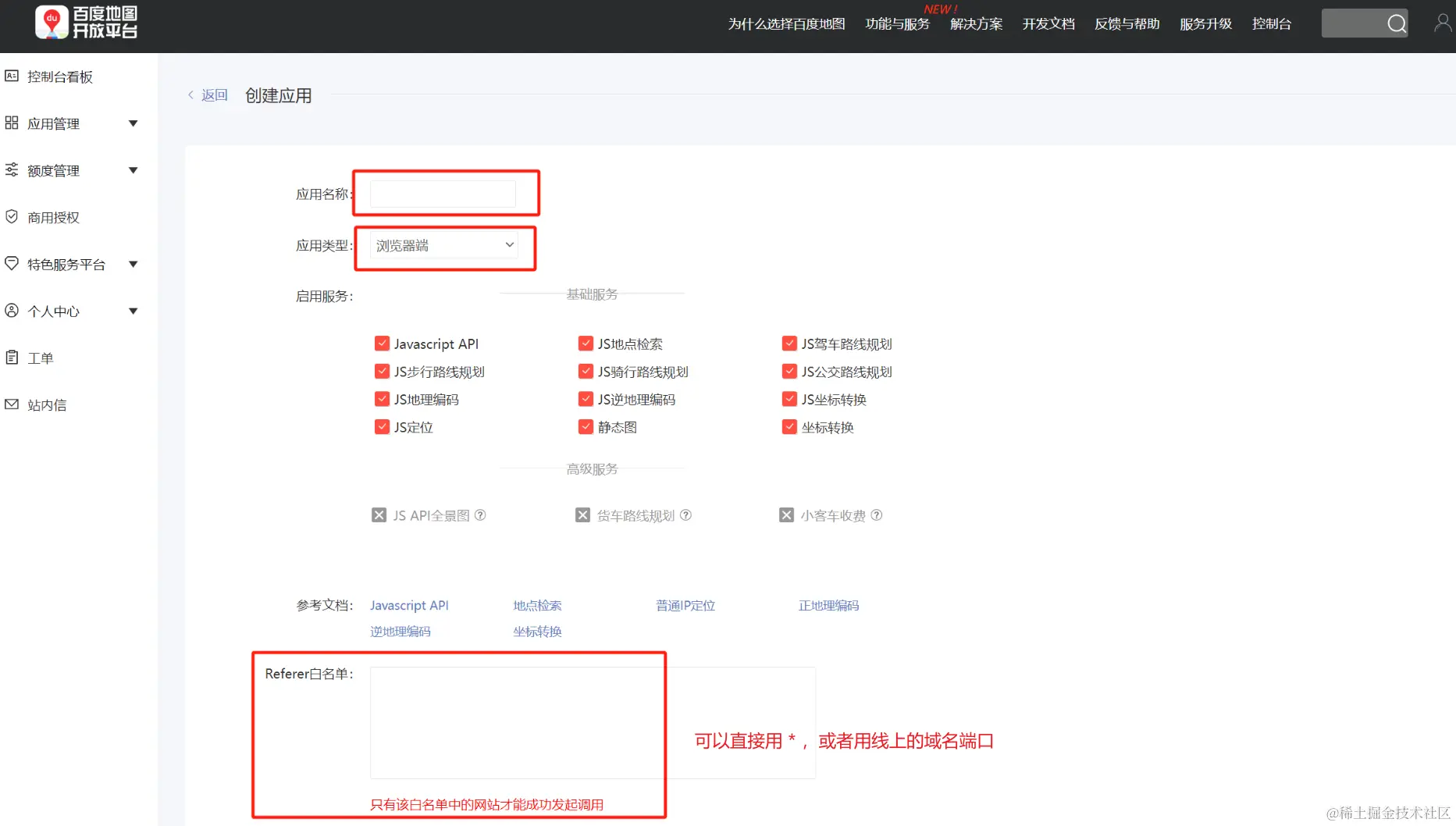
Task: Uncheck the JS地点检索 checkbox
Action: pyautogui.click(x=586, y=344)
